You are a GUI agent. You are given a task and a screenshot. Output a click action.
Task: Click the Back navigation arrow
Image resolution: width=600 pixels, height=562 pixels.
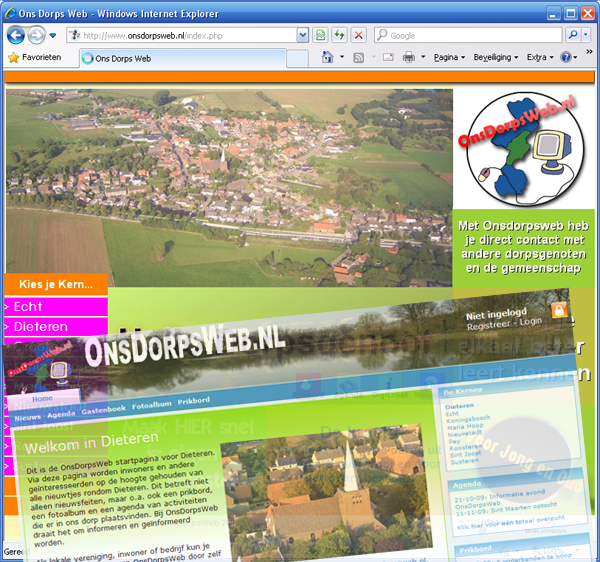(16, 36)
